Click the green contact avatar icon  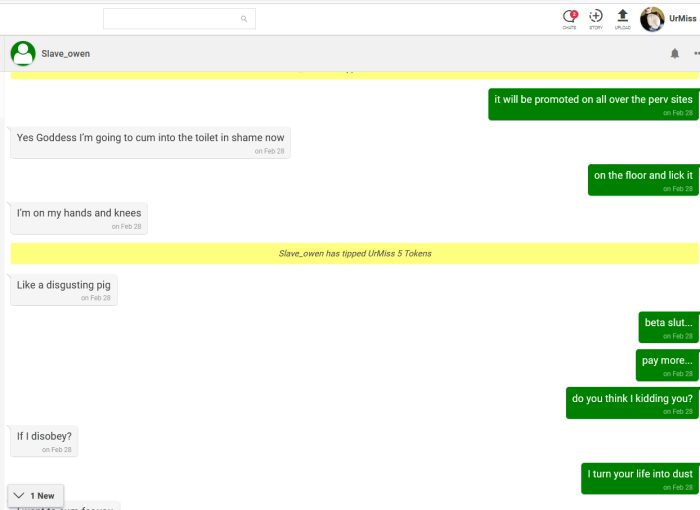coord(23,54)
